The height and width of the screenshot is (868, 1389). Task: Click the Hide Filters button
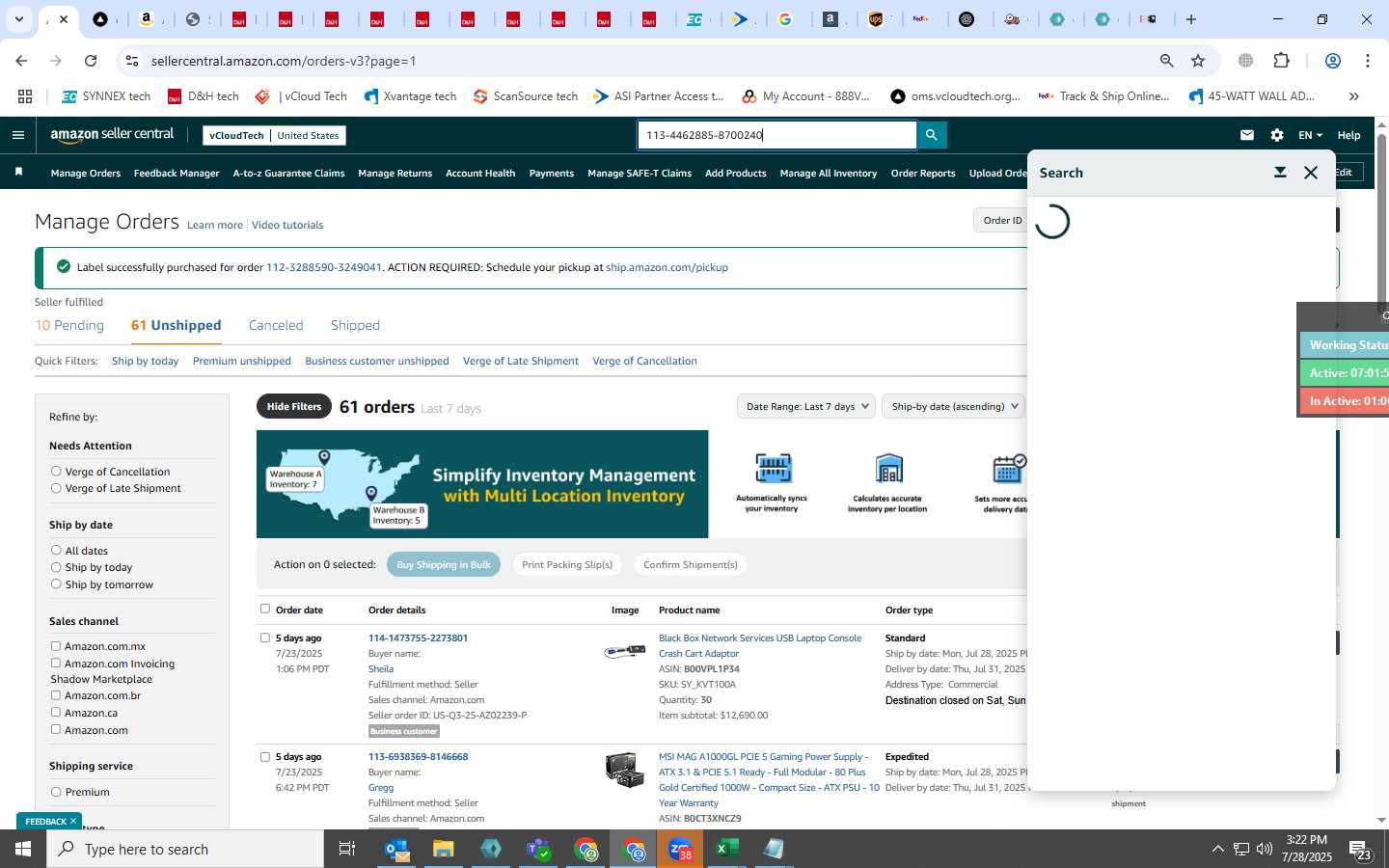tap(294, 406)
